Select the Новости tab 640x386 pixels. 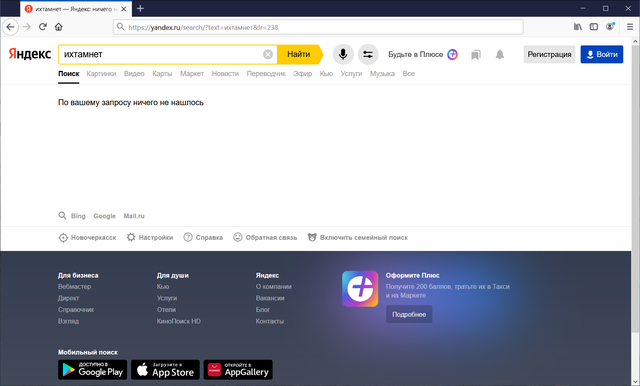pyautogui.click(x=225, y=74)
